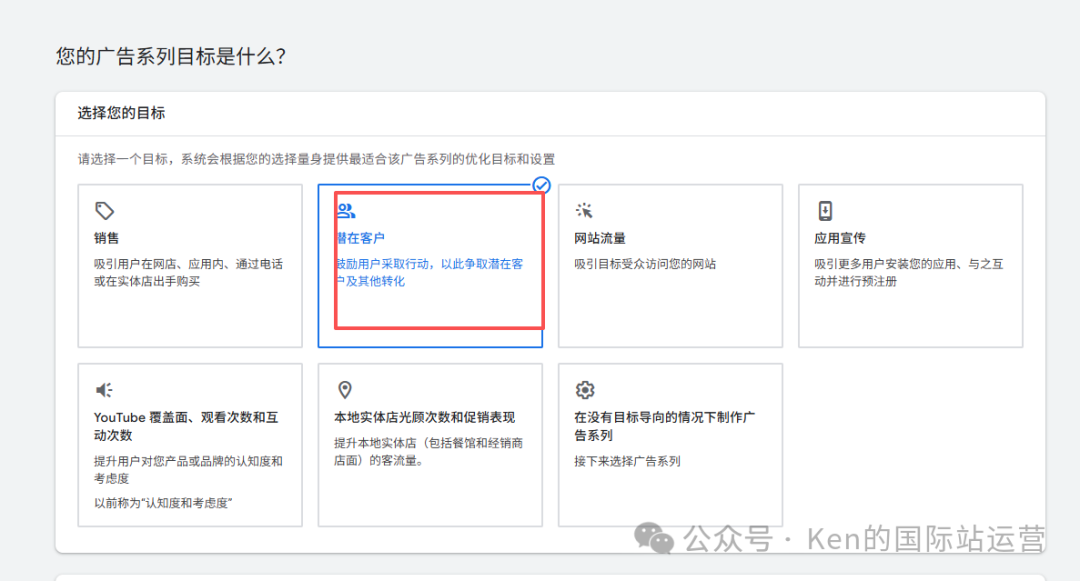Click the cursor sparkle icon for 网站流量

click(x=584, y=211)
